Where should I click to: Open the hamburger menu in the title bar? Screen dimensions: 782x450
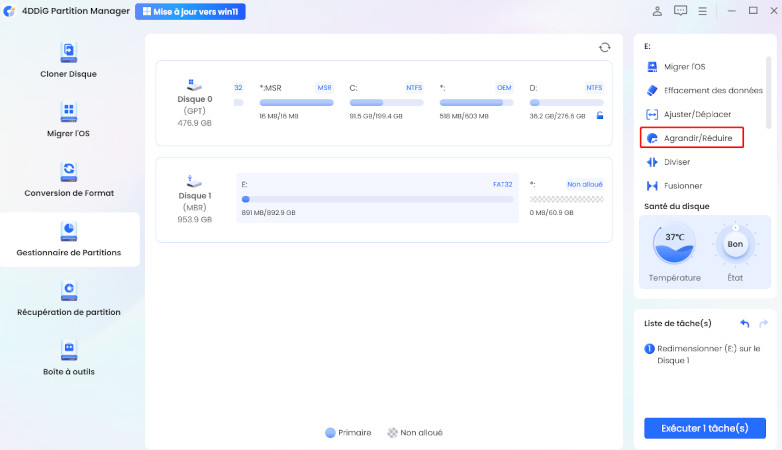coord(705,12)
